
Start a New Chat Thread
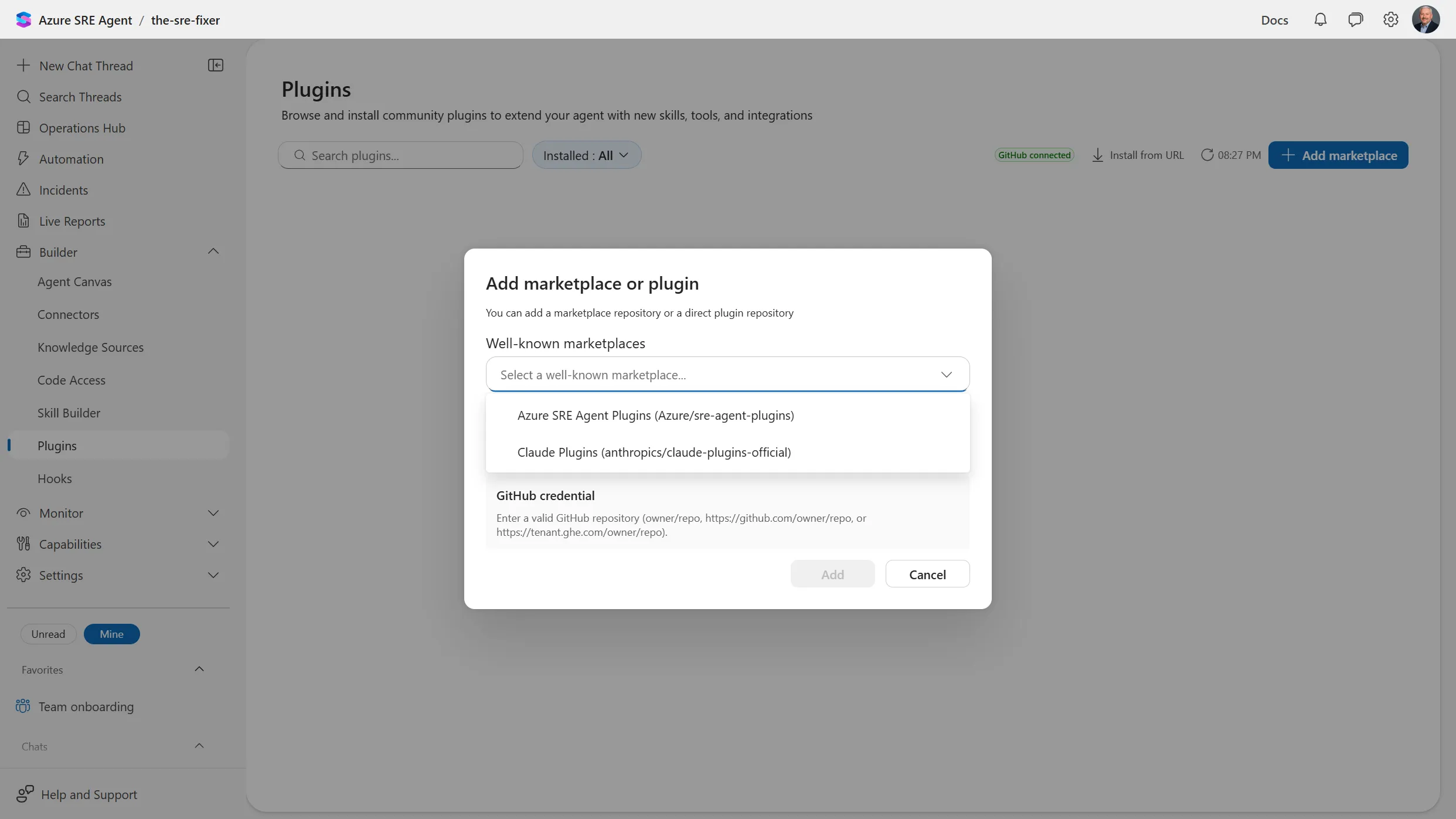[86, 65]
